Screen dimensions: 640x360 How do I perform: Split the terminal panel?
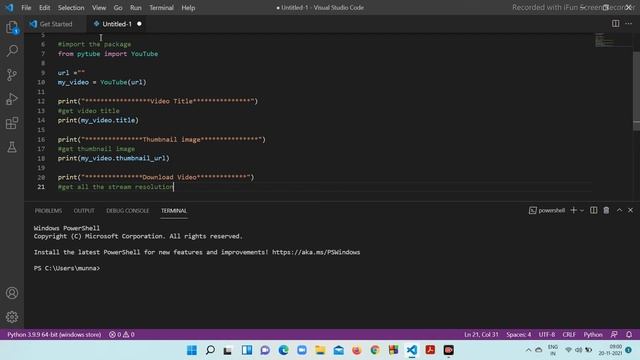(593, 210)
